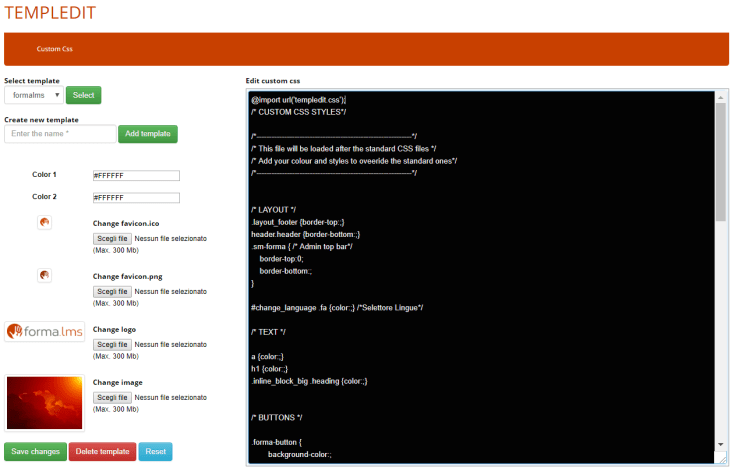Click the Color 2 hex value field
Image resolution: width=735 pixels, height=471 pixels.
point(136,197)
